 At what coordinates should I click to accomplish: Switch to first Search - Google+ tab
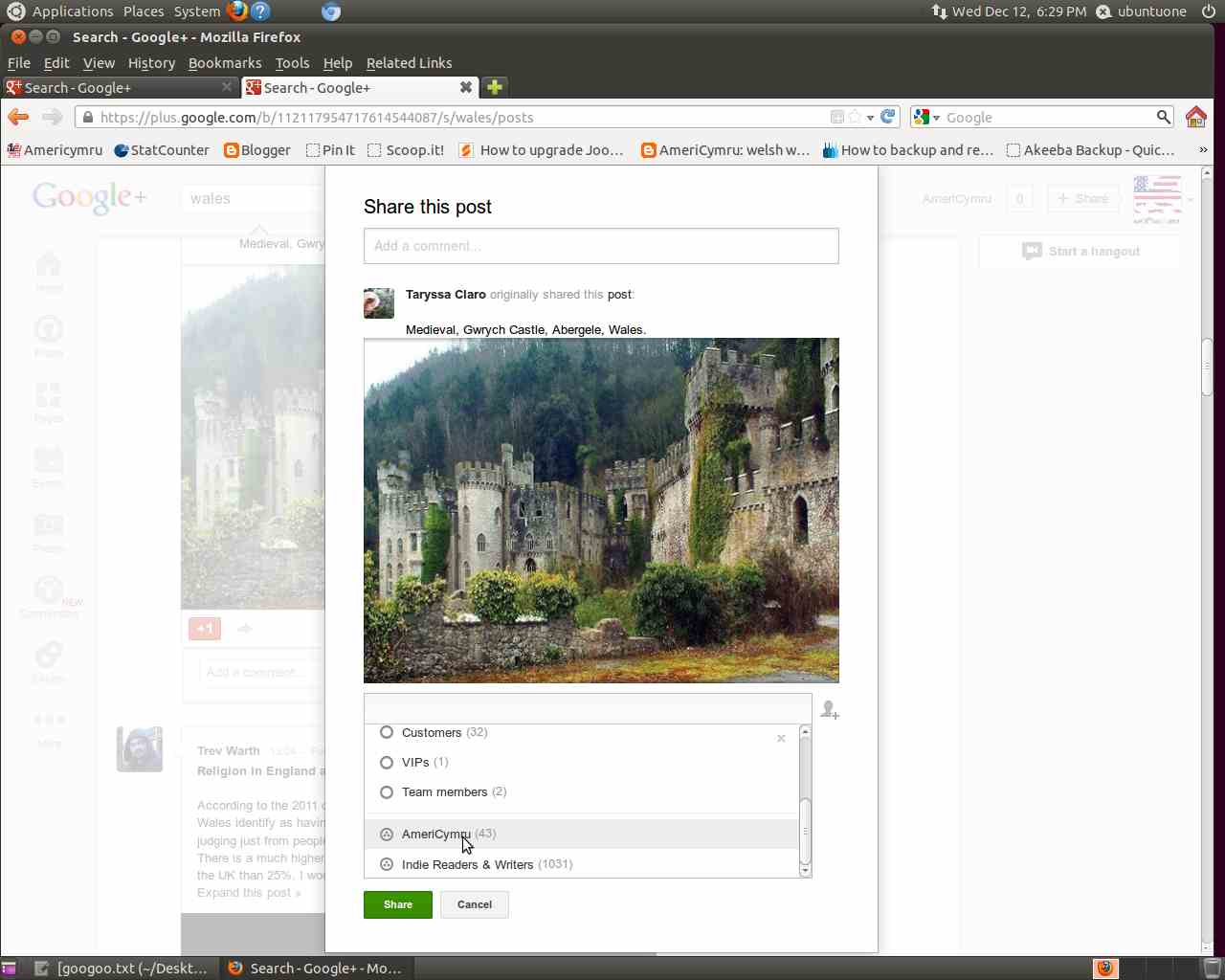pos(120,87)
